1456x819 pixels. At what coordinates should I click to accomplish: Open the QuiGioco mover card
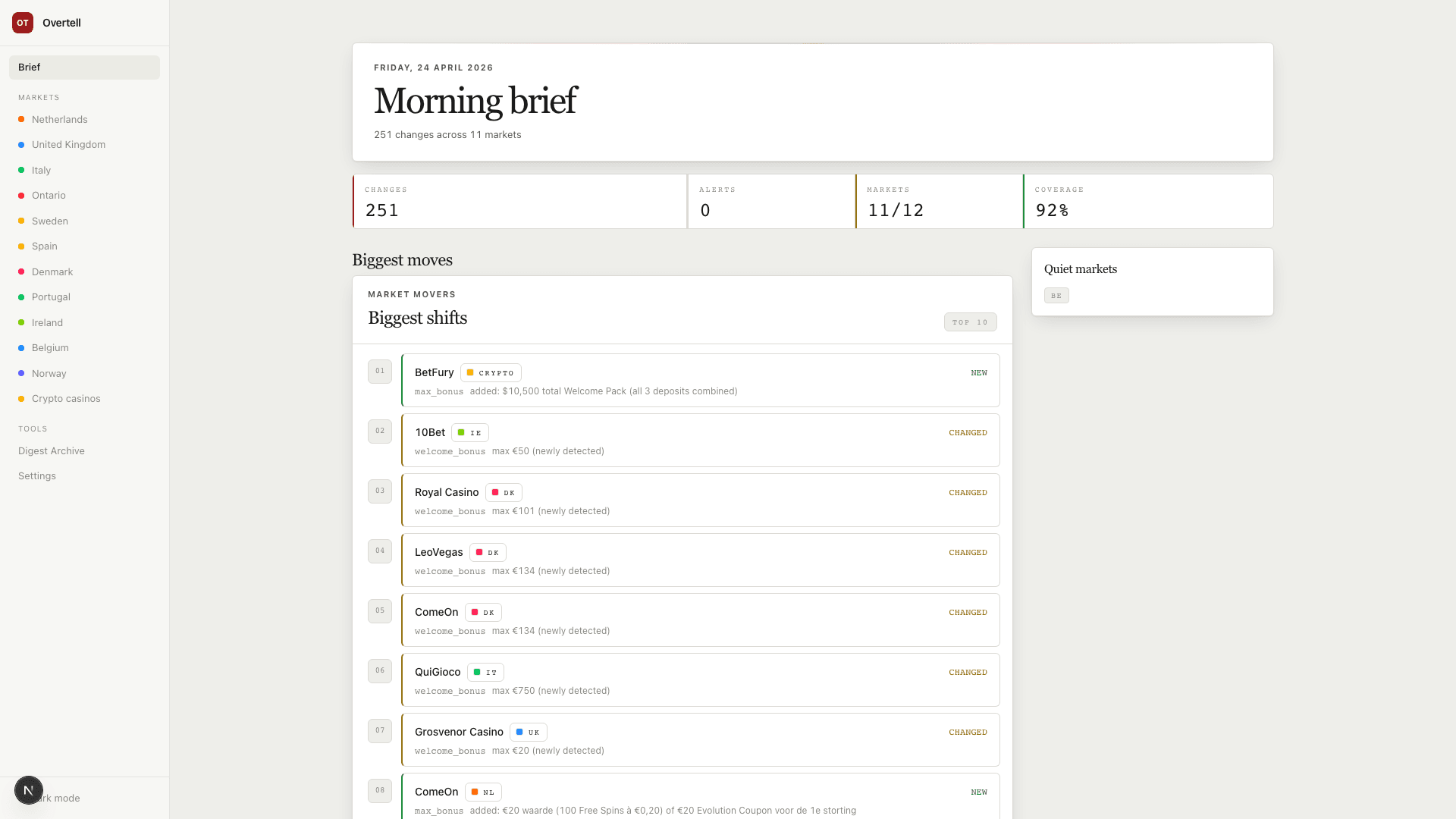coord(700,680)
